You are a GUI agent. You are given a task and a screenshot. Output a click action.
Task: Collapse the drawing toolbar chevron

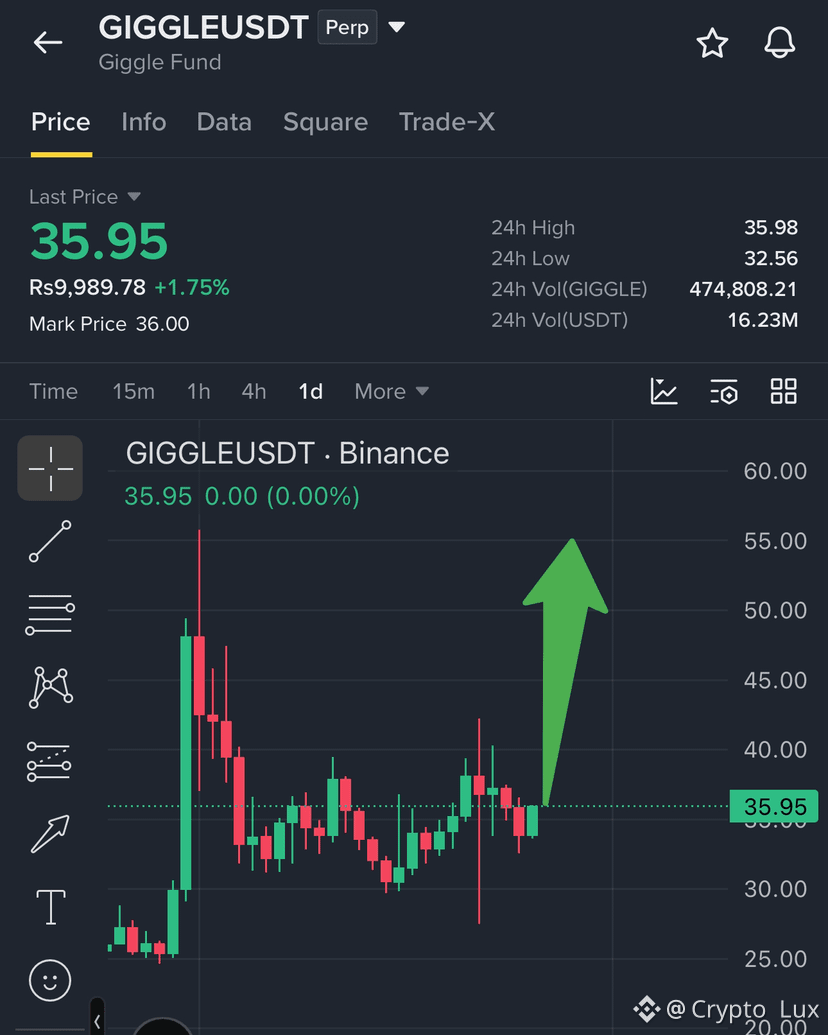96,1022
